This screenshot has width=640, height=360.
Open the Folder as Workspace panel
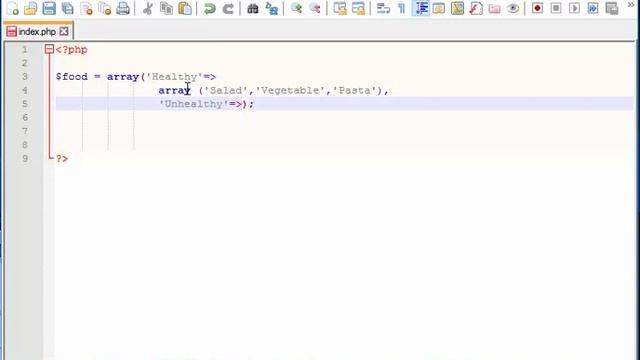(x=494, y=8)
